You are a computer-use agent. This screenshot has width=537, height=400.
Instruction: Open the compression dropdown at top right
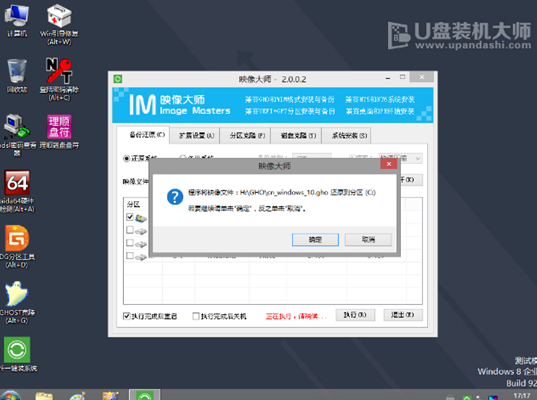400,158
